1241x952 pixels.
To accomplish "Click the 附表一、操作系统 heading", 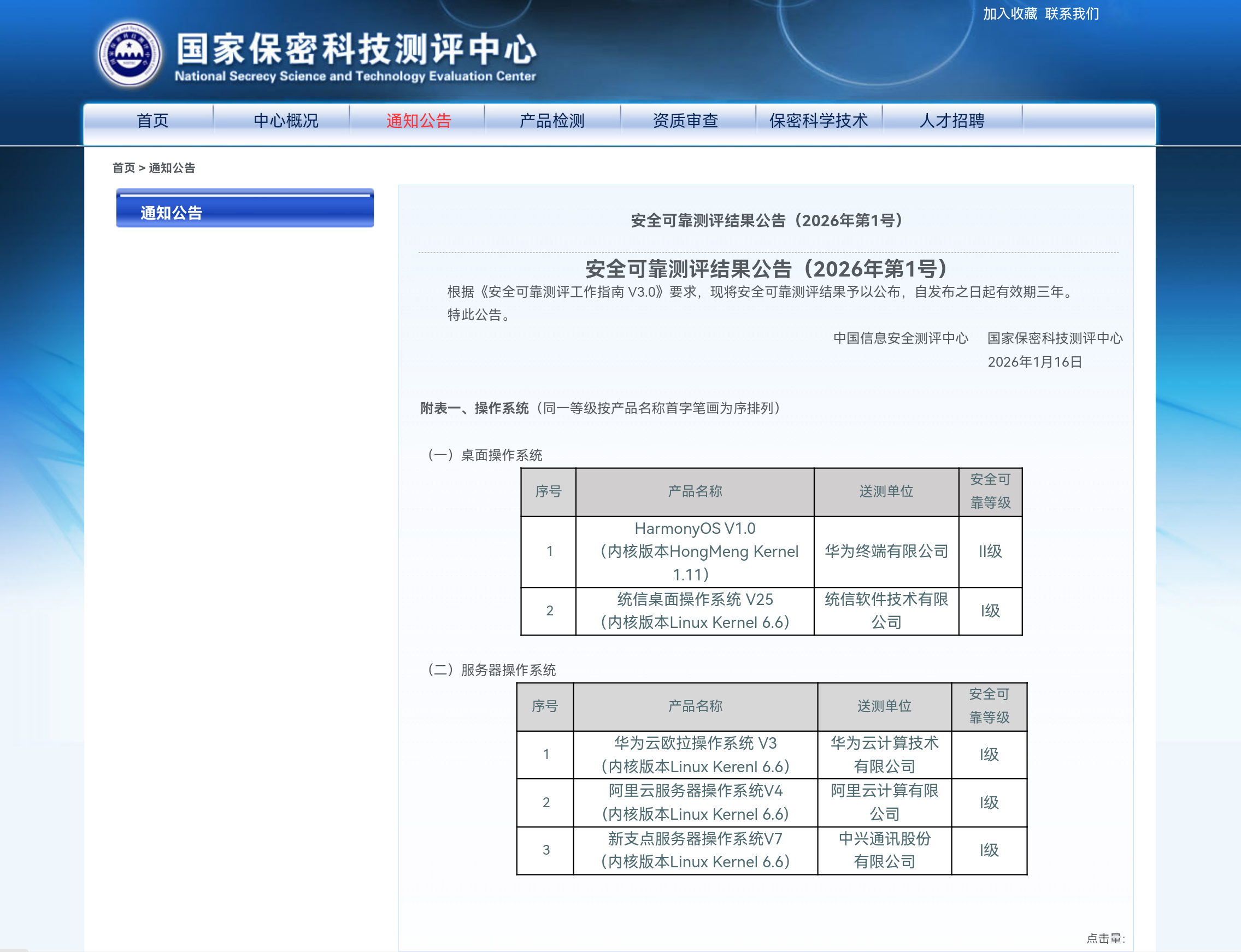I will (x=474, y=408).
